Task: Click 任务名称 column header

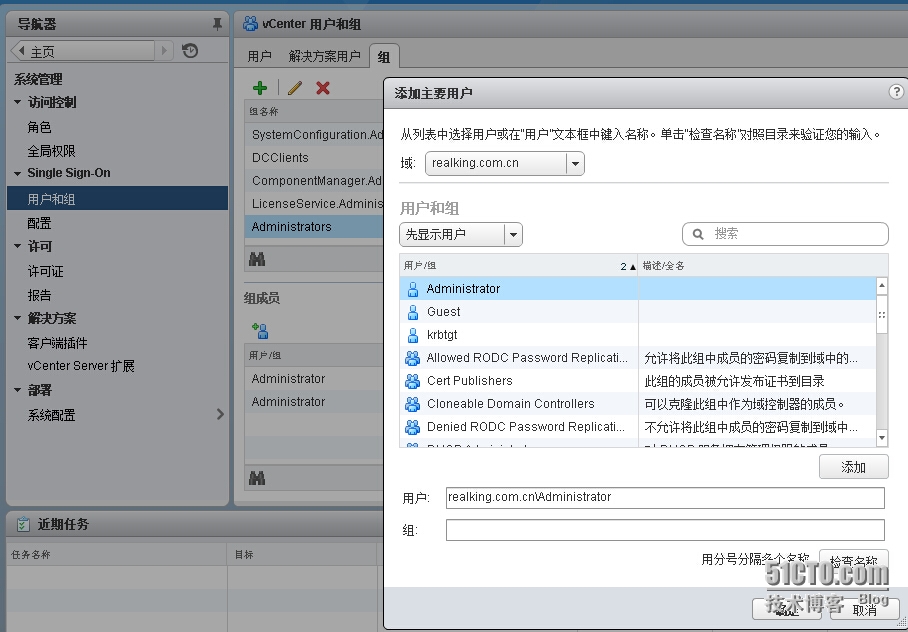Action: [x=116, y=554]
